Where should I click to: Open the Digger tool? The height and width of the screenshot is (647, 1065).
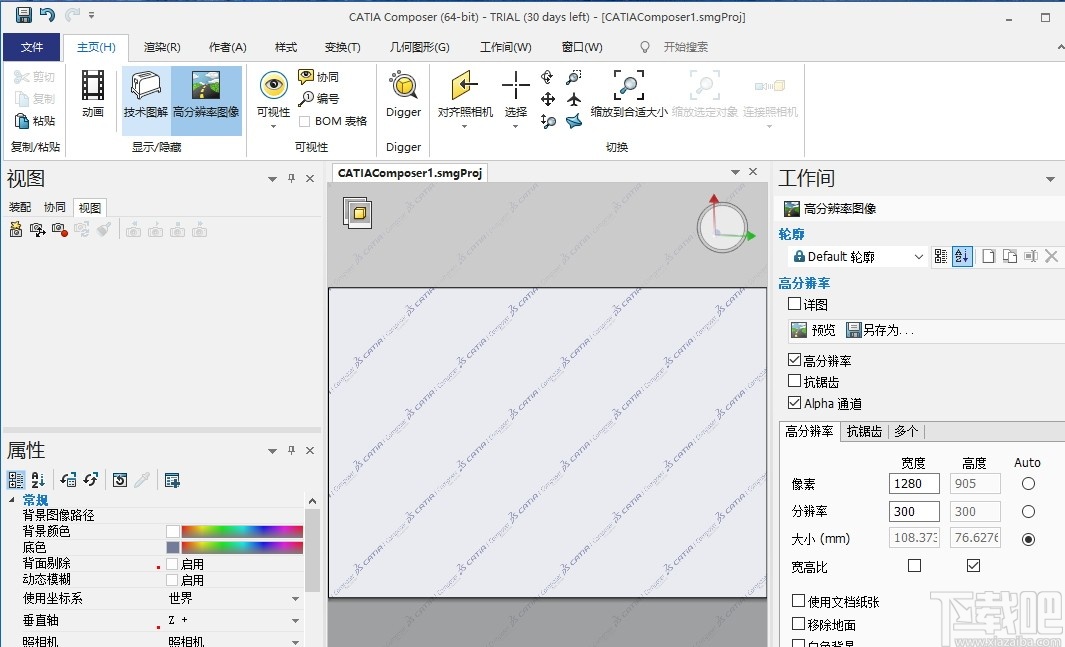(x=403, y=95)
